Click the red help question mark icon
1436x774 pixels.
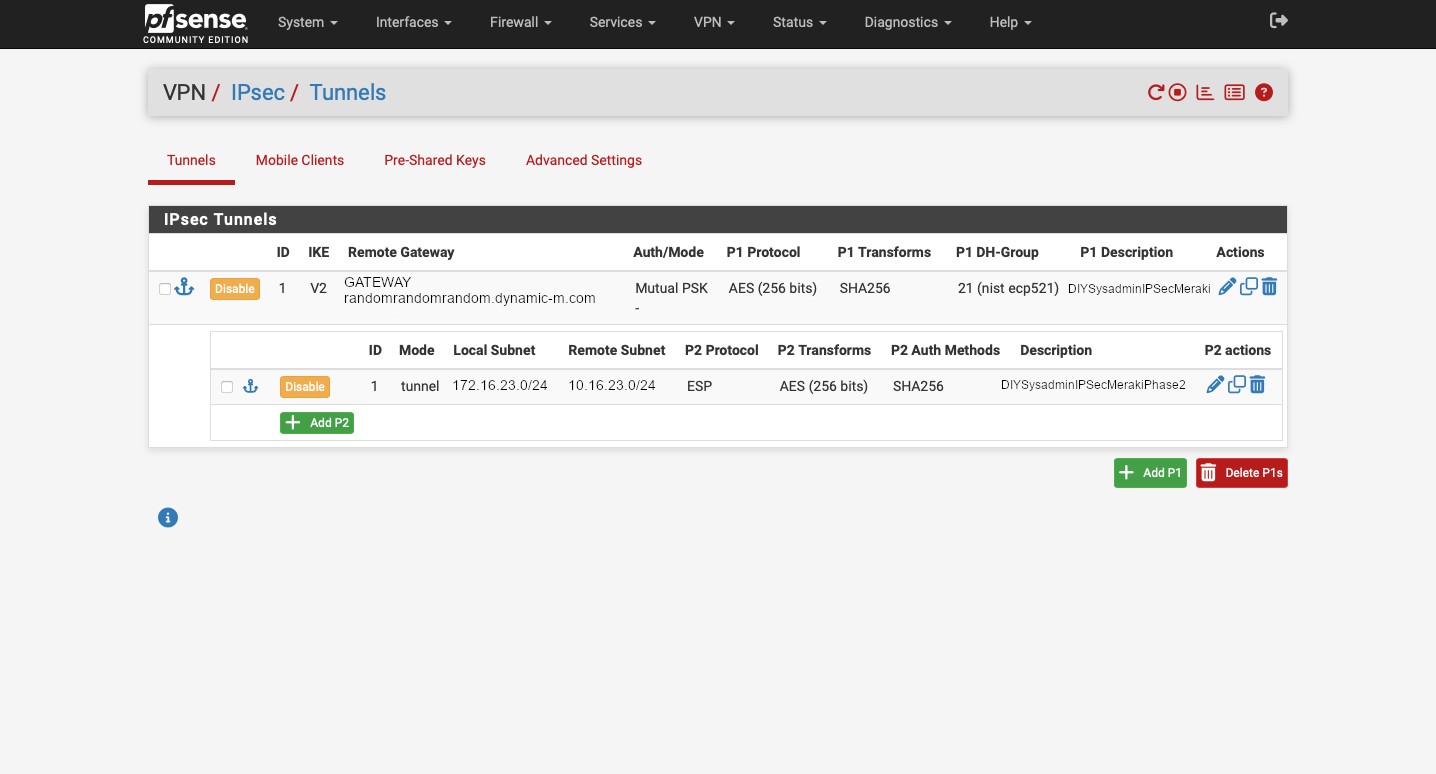(1264, 93)
